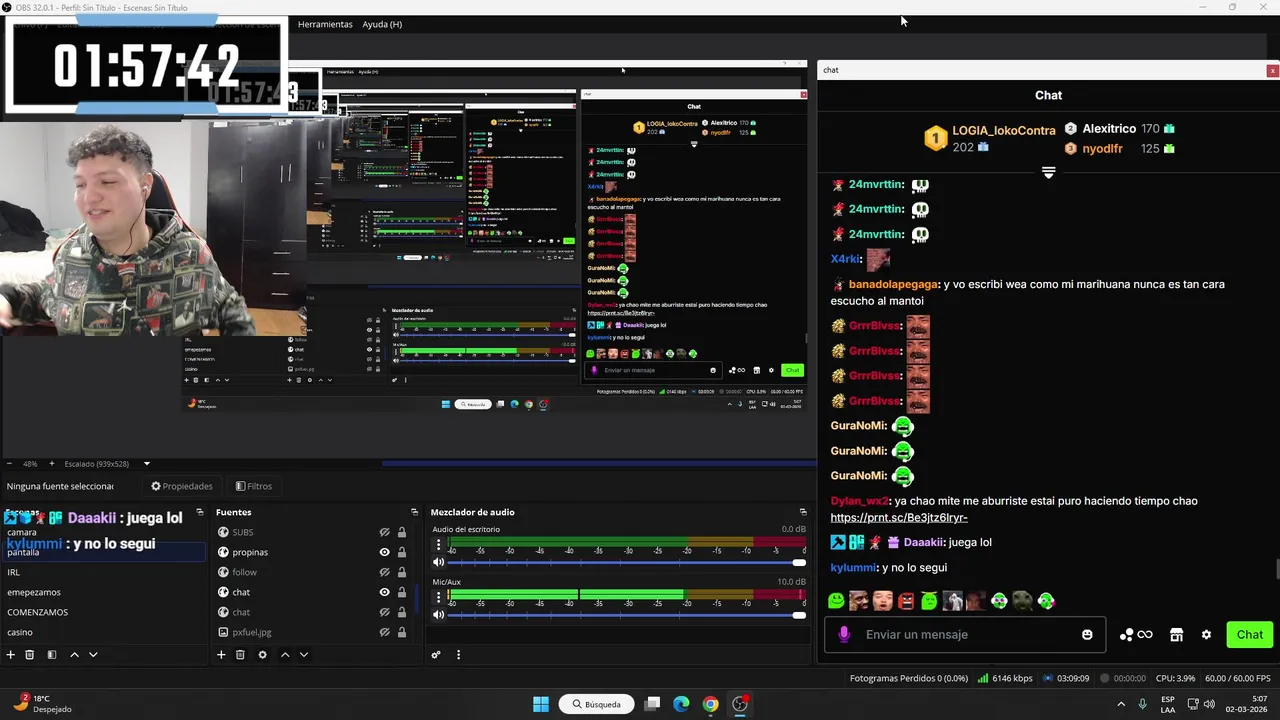The image size is (1280, 720).
Task: Delete selected source with Fuentes trash icon
Action: (240, 655)
